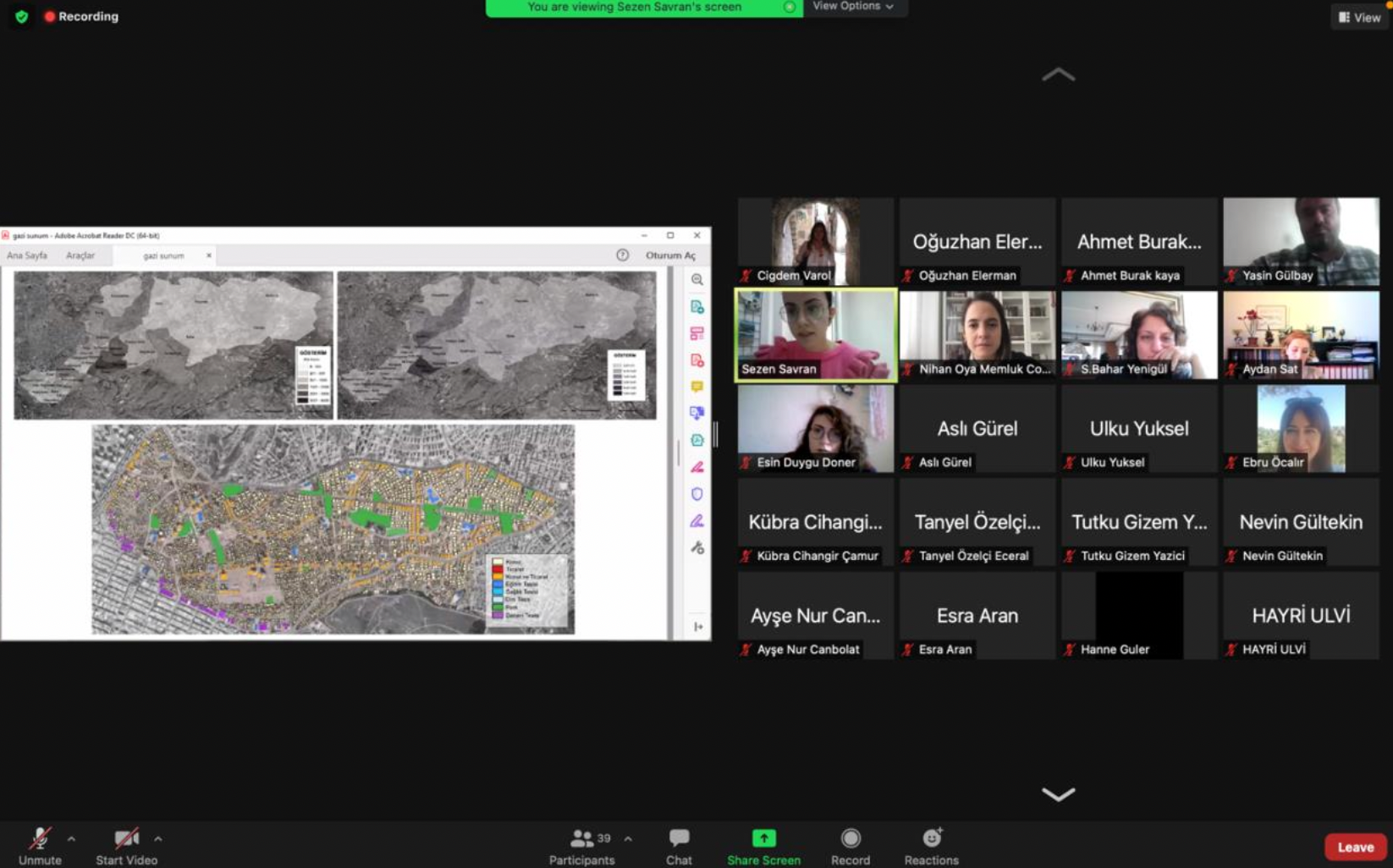
Task: Open Acrobat help question mark icon
Action: click(x=623, y=255)
